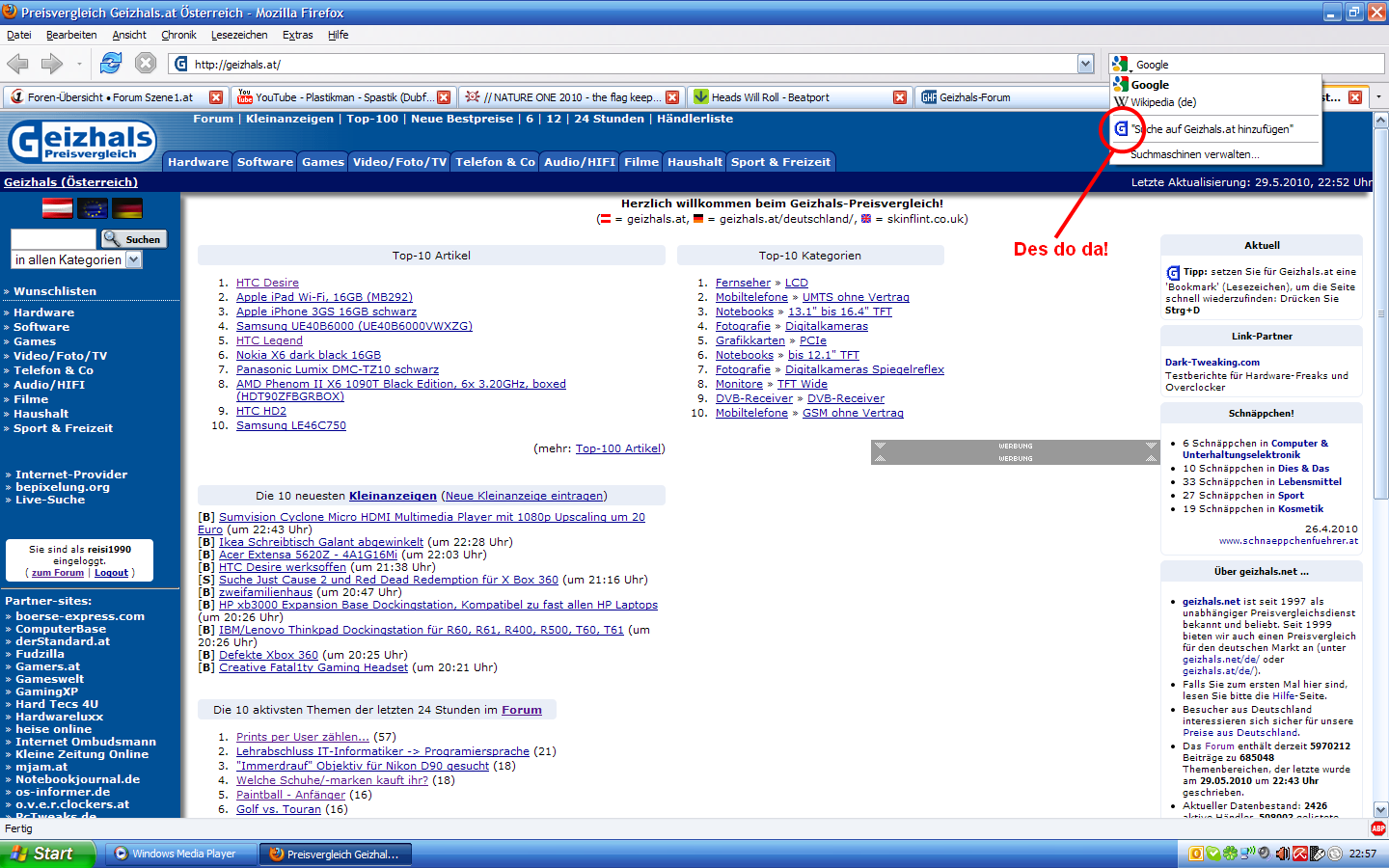Open the Dark-Tweaking.com partner link
Image resolution: width=1389 pixels, height=868 pixels.
1212,363
